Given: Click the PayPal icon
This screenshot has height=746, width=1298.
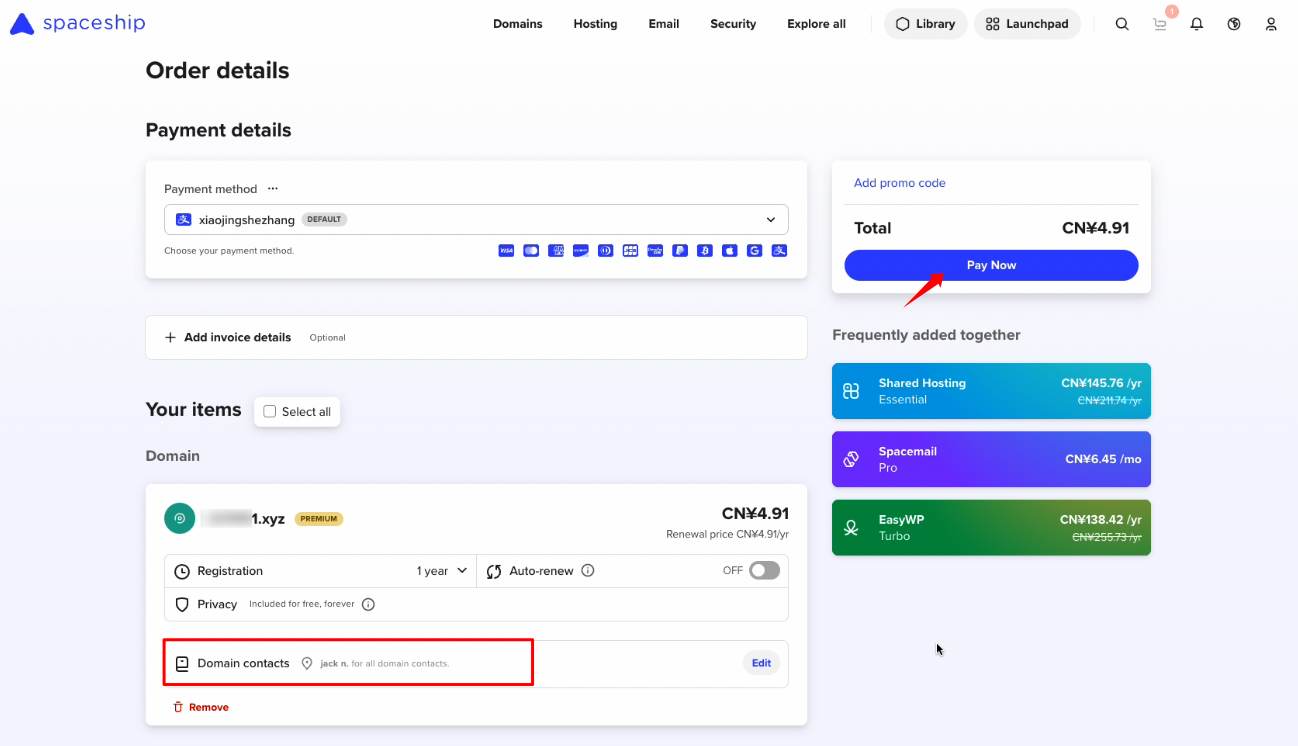Looking at the screenshot, I should [680, 250].
